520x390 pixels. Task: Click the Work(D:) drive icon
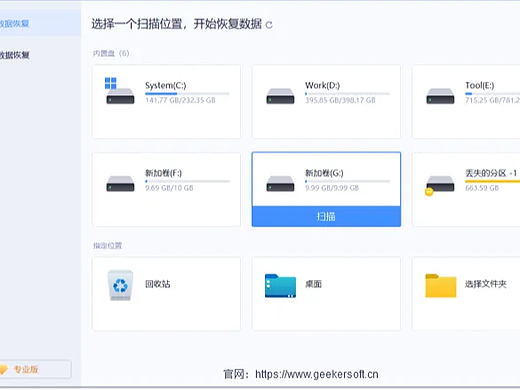[x=280, y=96]
